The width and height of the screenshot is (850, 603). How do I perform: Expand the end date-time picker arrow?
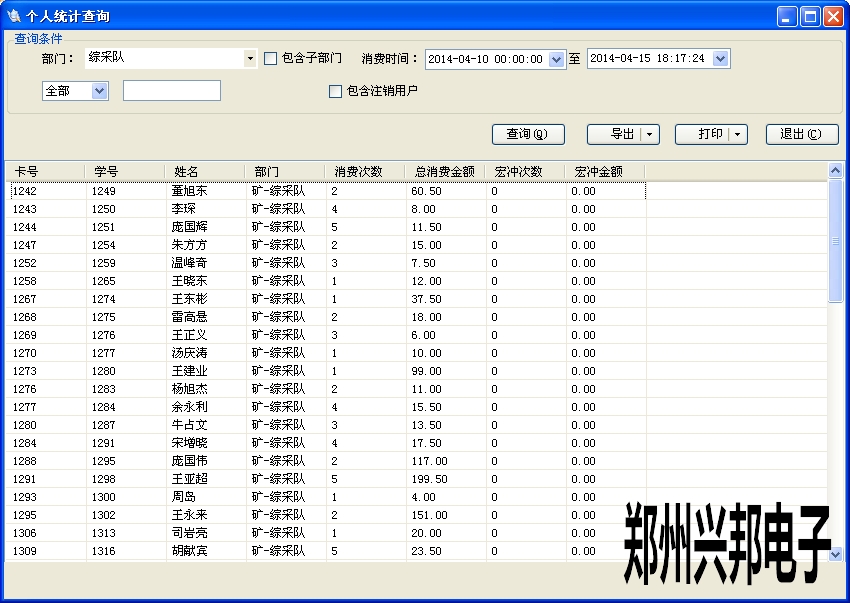point(720,59)
